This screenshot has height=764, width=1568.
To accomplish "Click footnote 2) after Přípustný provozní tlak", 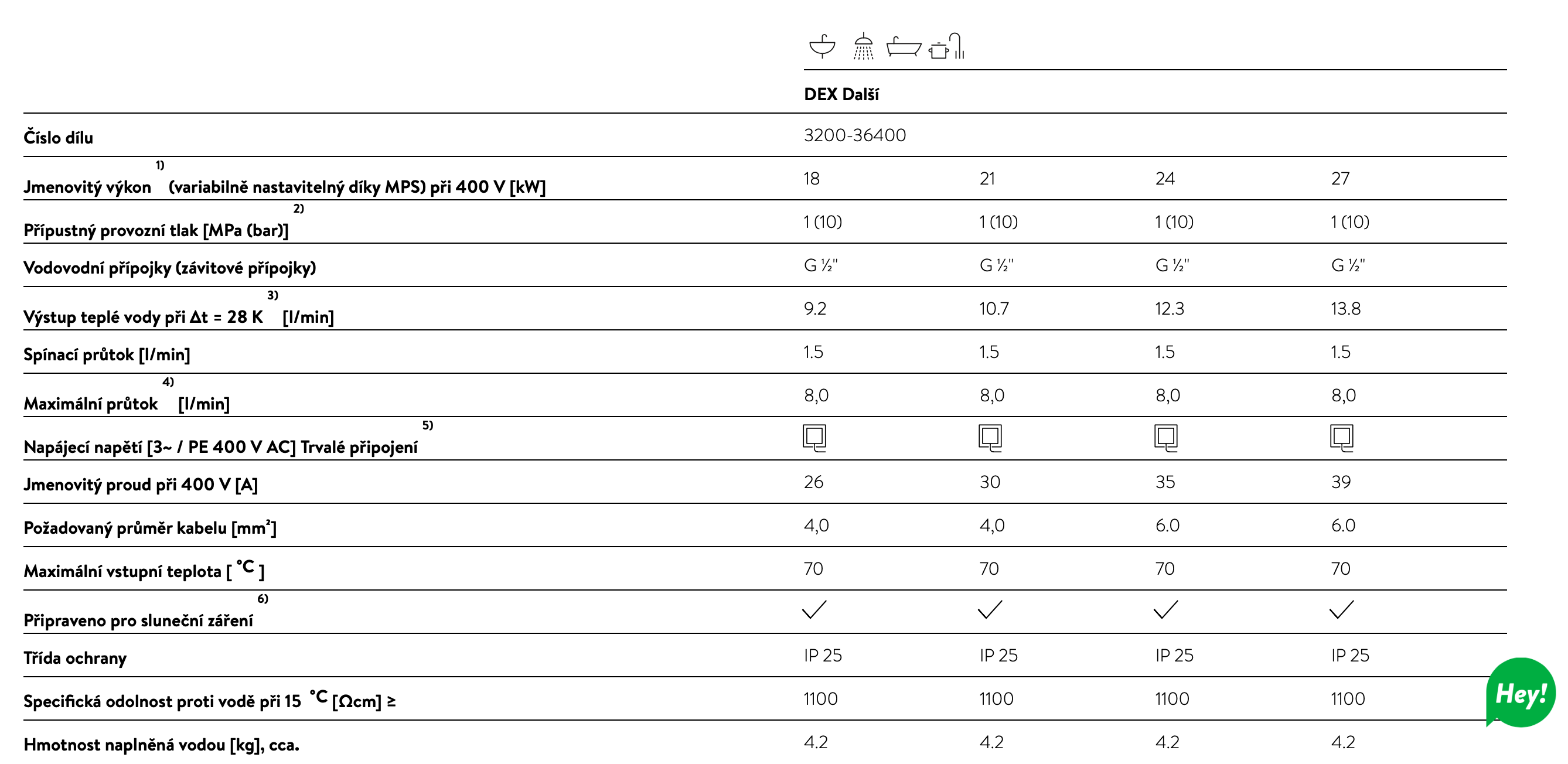I will (x=298, y=208).
